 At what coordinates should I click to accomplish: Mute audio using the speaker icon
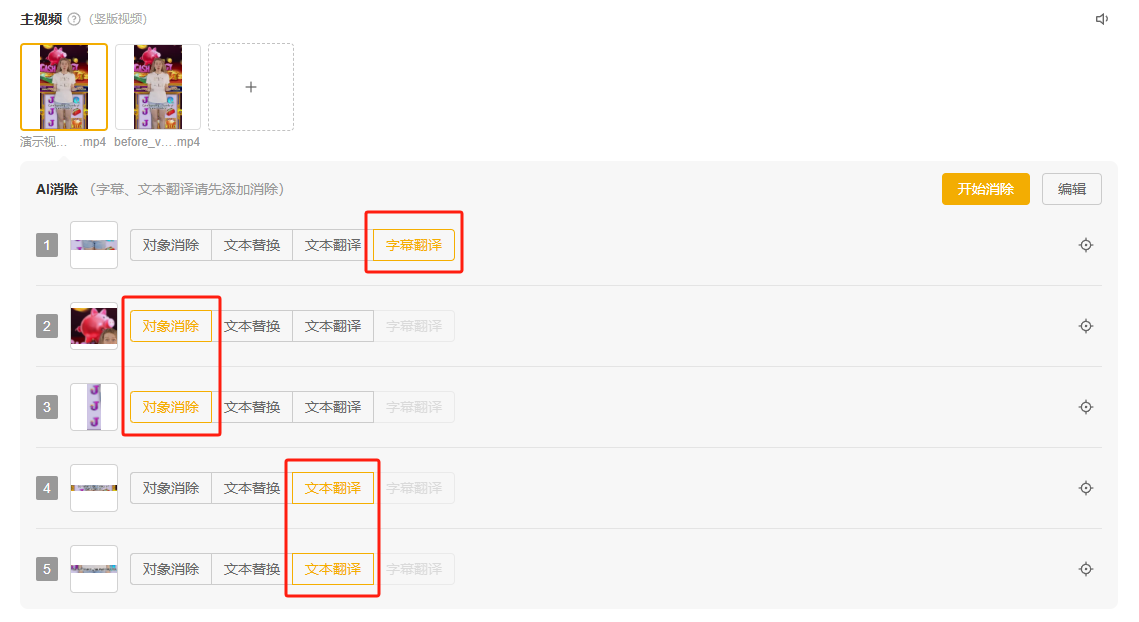coord(1102,19)
